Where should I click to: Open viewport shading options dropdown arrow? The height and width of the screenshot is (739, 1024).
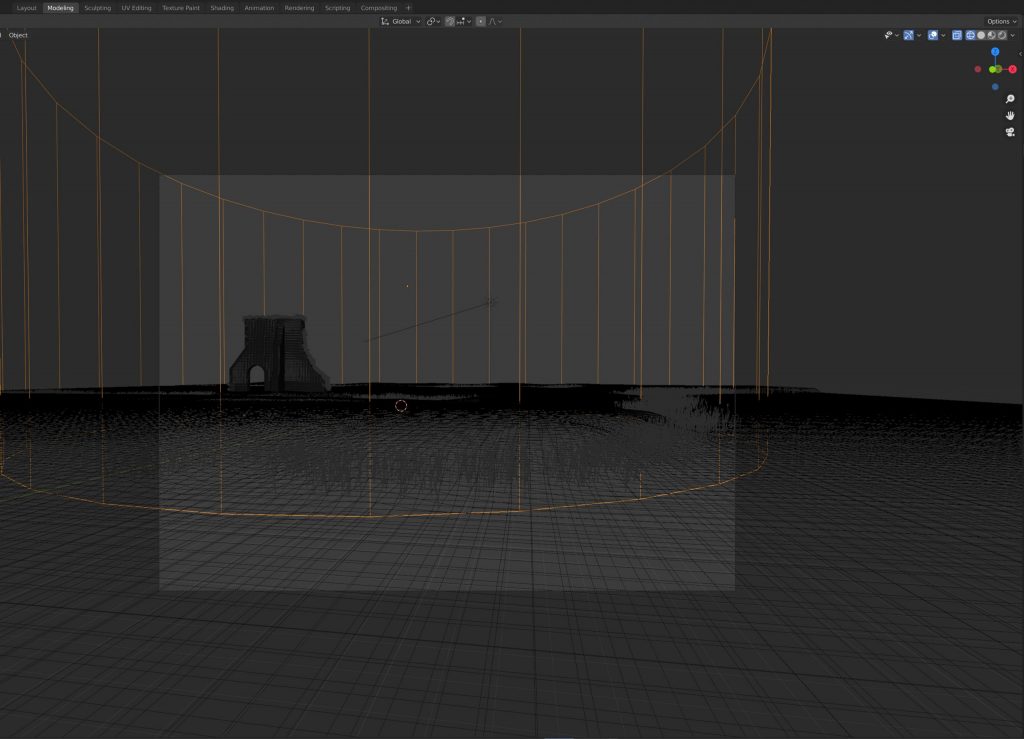(1011, 35)
